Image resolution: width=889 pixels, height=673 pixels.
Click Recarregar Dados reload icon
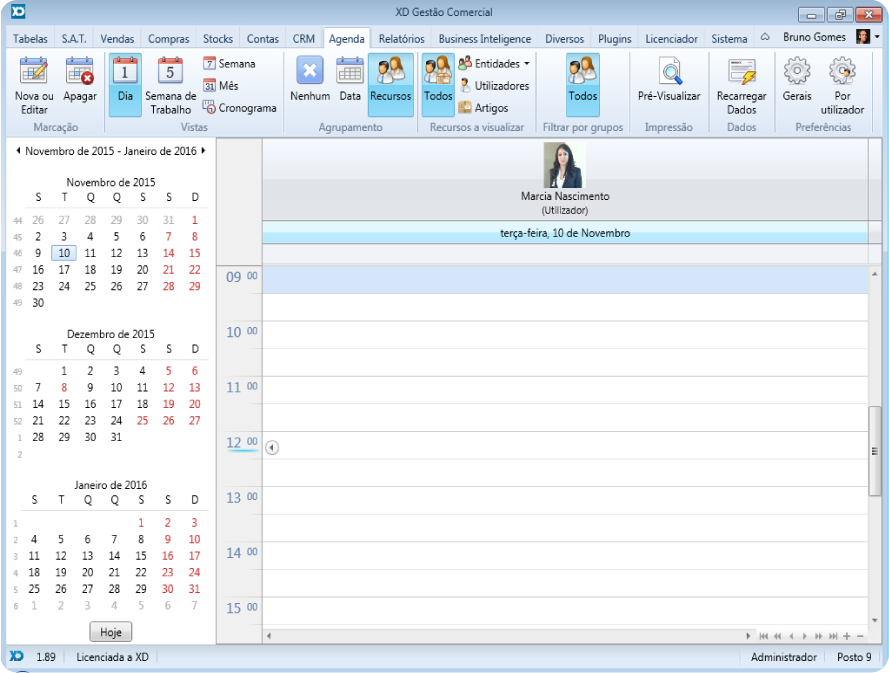pos(742,72)
